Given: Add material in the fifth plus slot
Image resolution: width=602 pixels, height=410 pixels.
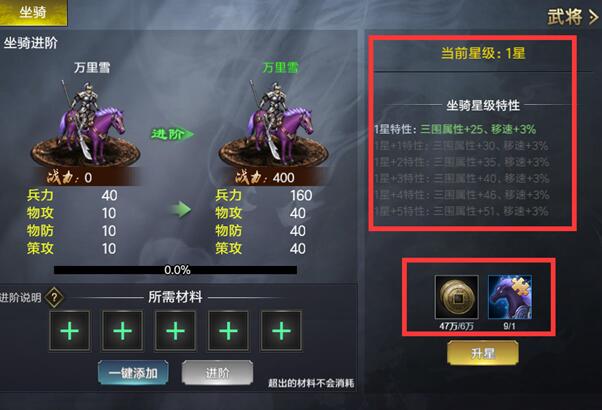Looking at the screenshot, I should pyautogui.click(x=281, y=331).
